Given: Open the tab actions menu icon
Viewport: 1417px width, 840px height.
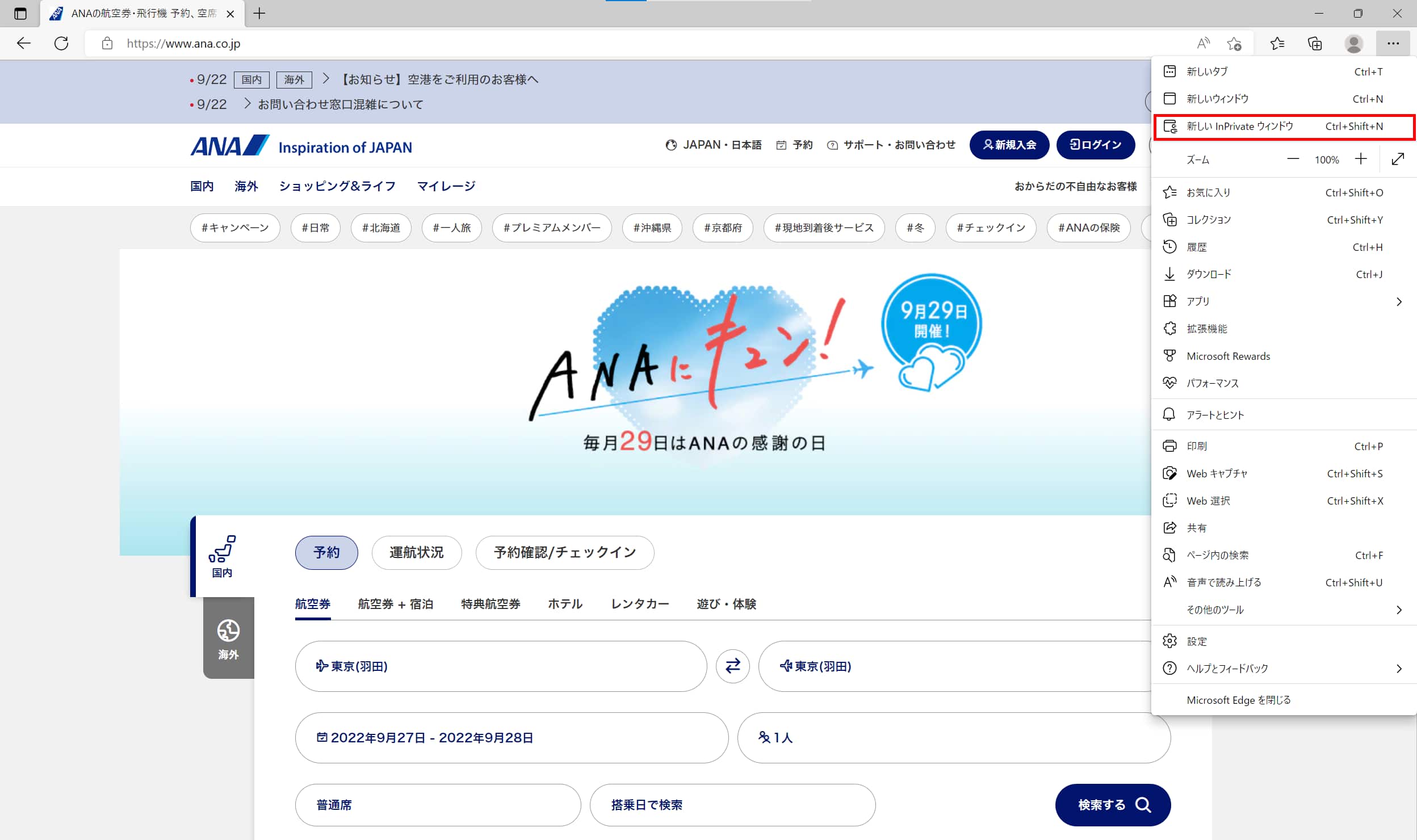Looking at the screenshot, I should coord(20,14).
